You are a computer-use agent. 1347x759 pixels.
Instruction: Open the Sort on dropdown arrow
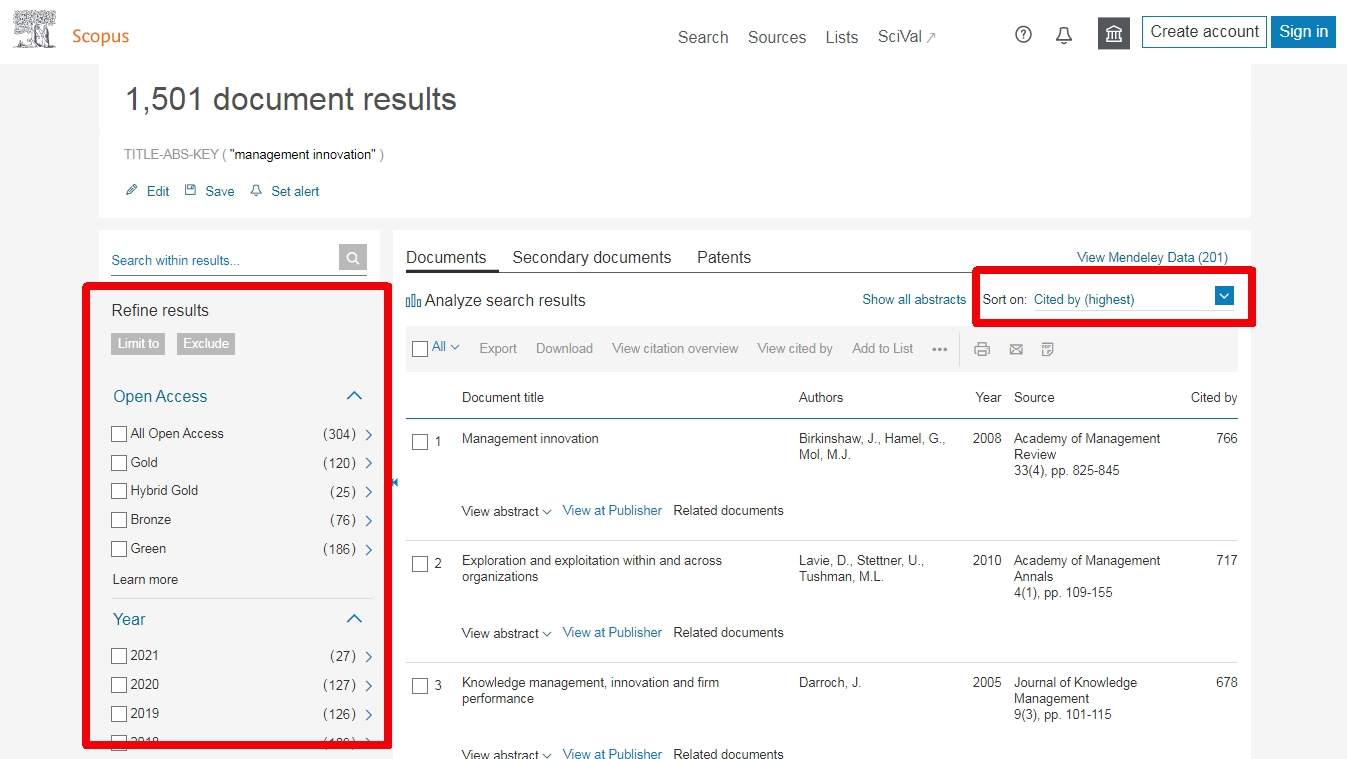point(1224,296)
